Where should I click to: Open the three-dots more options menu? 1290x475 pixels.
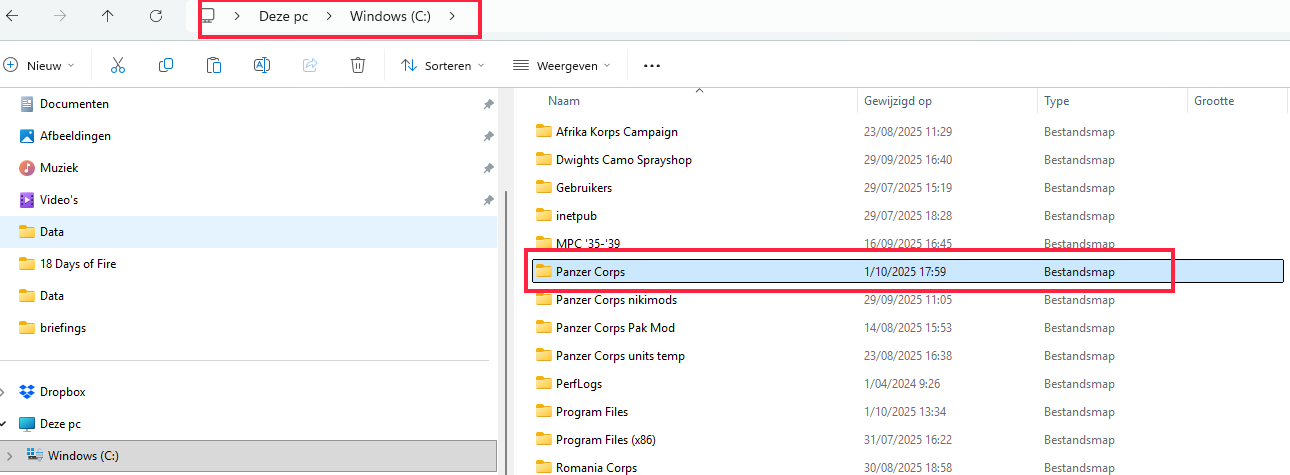(652, 66)
